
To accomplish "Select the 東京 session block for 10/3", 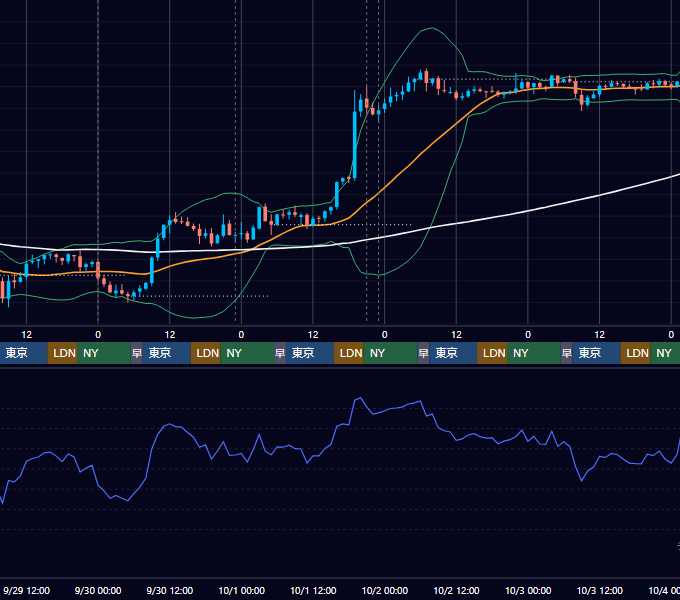I will click(596, 353).
